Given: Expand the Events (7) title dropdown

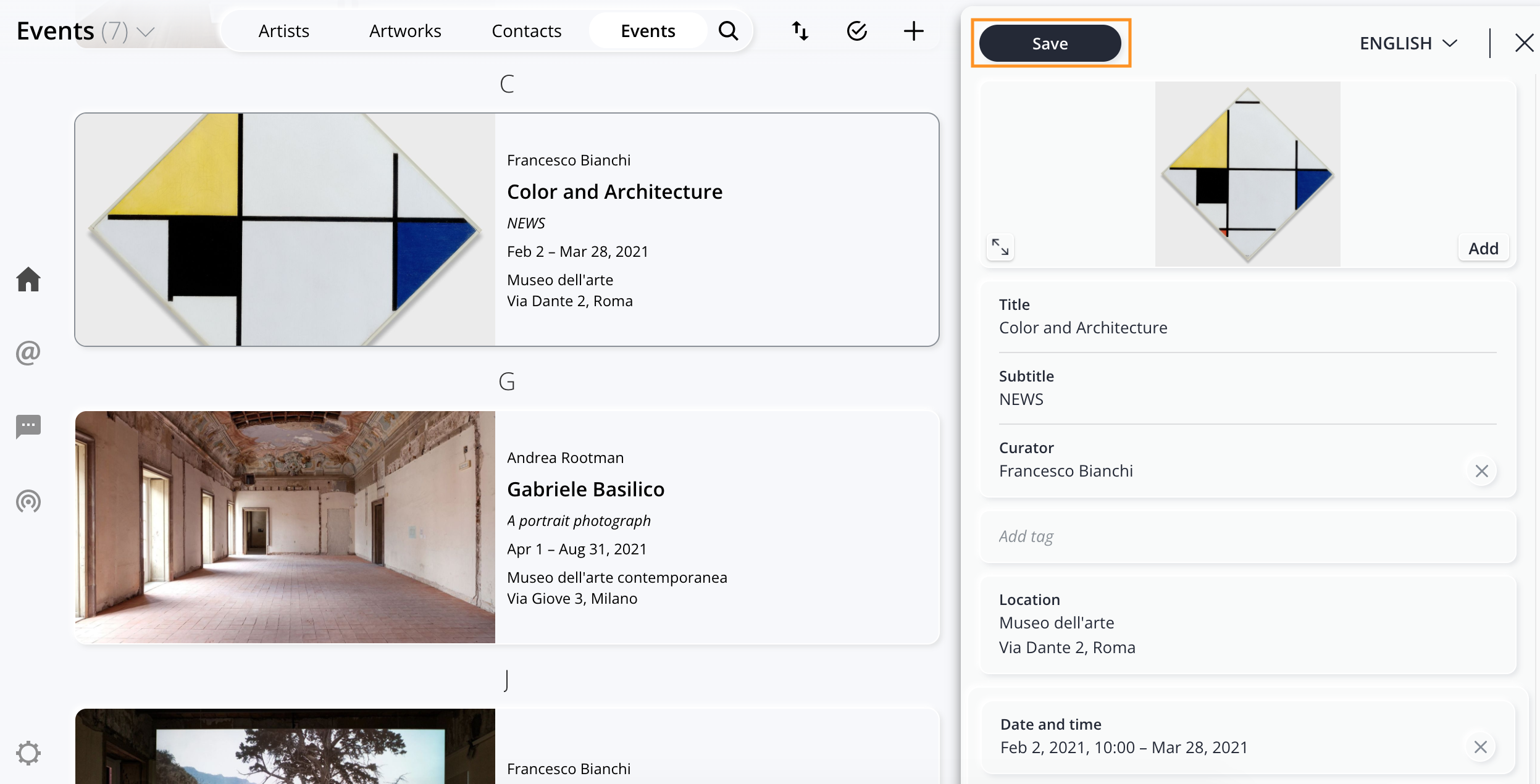Looking at the screenshot, I should pyautogui.click(x=146, y=31).
